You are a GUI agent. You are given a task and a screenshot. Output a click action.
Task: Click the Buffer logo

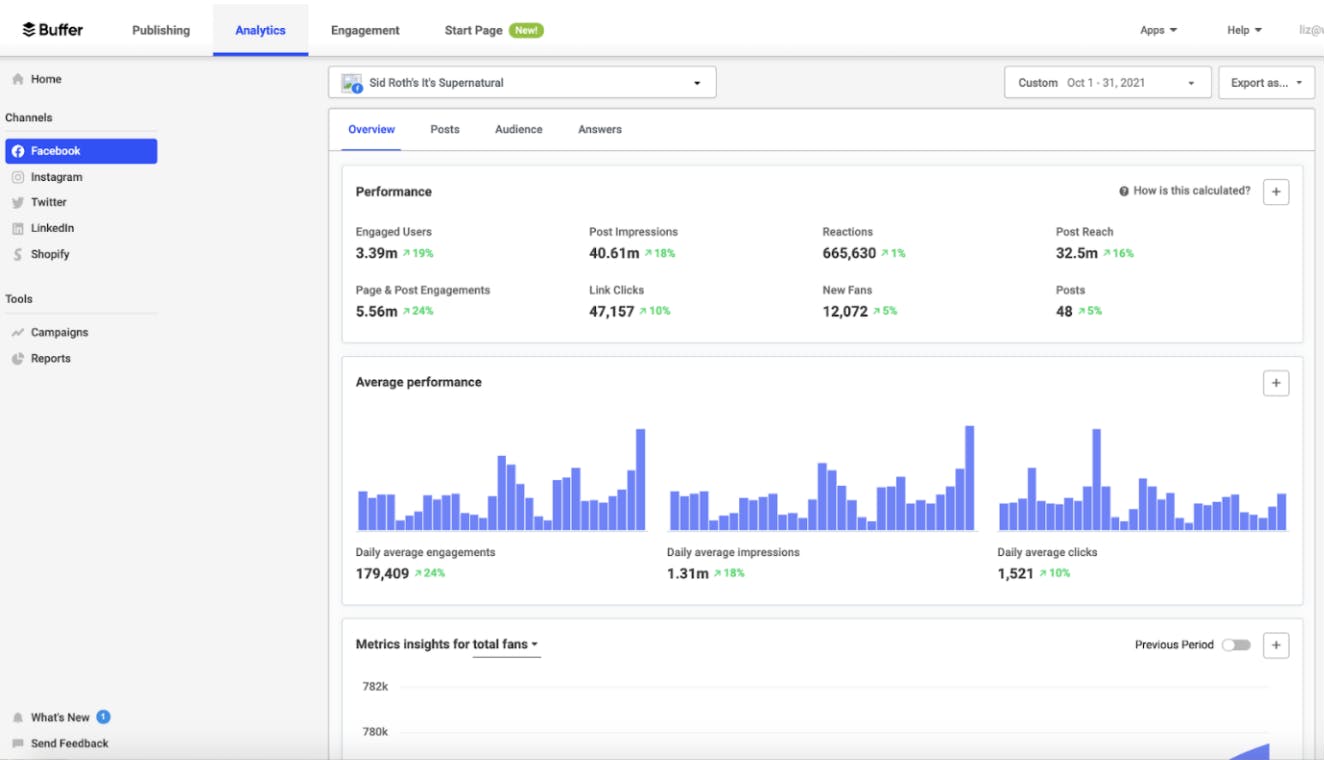click(52, 30)
